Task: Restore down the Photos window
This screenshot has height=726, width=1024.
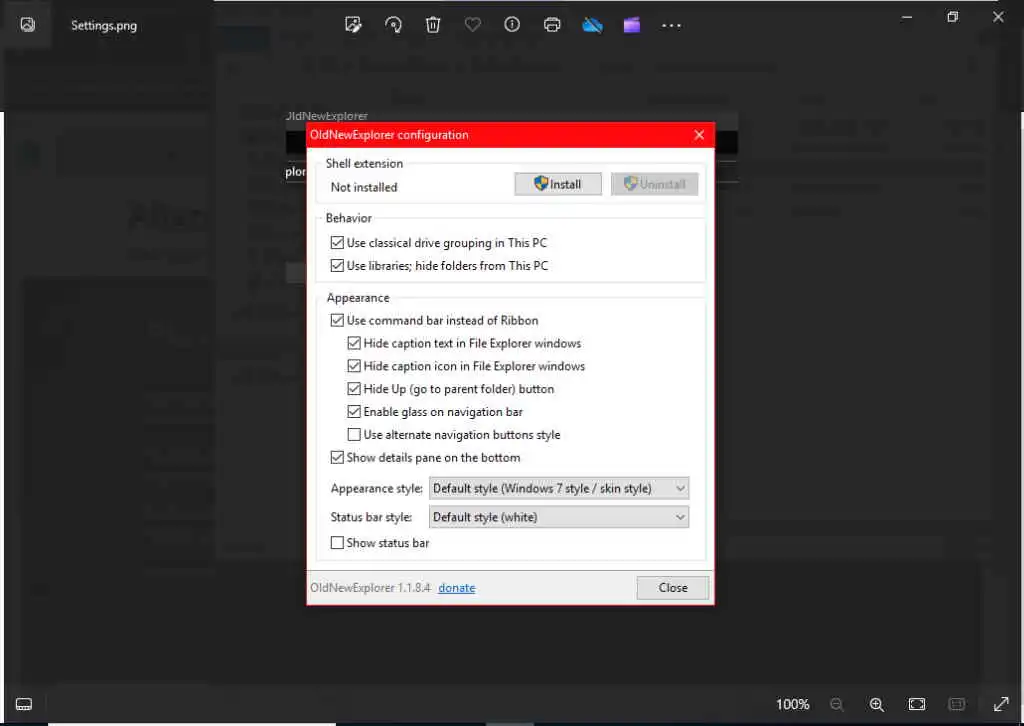Action: tap(953, 18)
